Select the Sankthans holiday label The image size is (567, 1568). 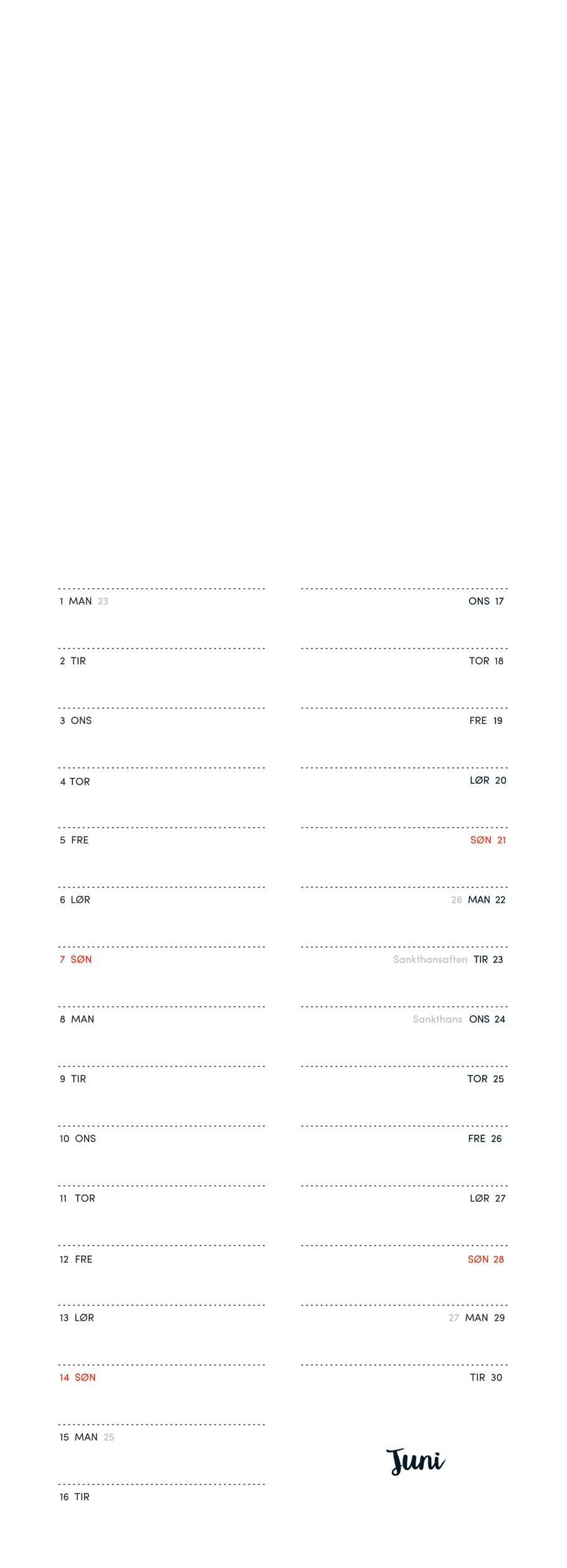pyautogui.click(x=437, y=1019)
